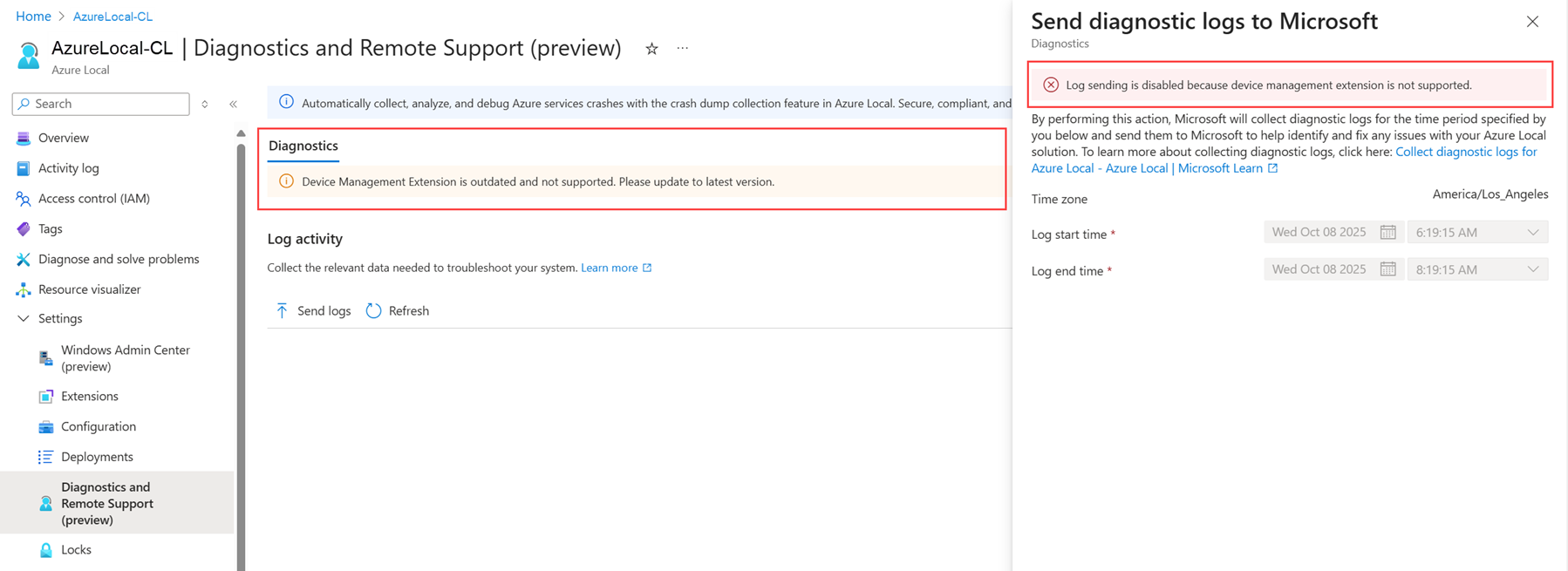
Task: Select the Diagnostics tab
Action: tap(303, 146)
